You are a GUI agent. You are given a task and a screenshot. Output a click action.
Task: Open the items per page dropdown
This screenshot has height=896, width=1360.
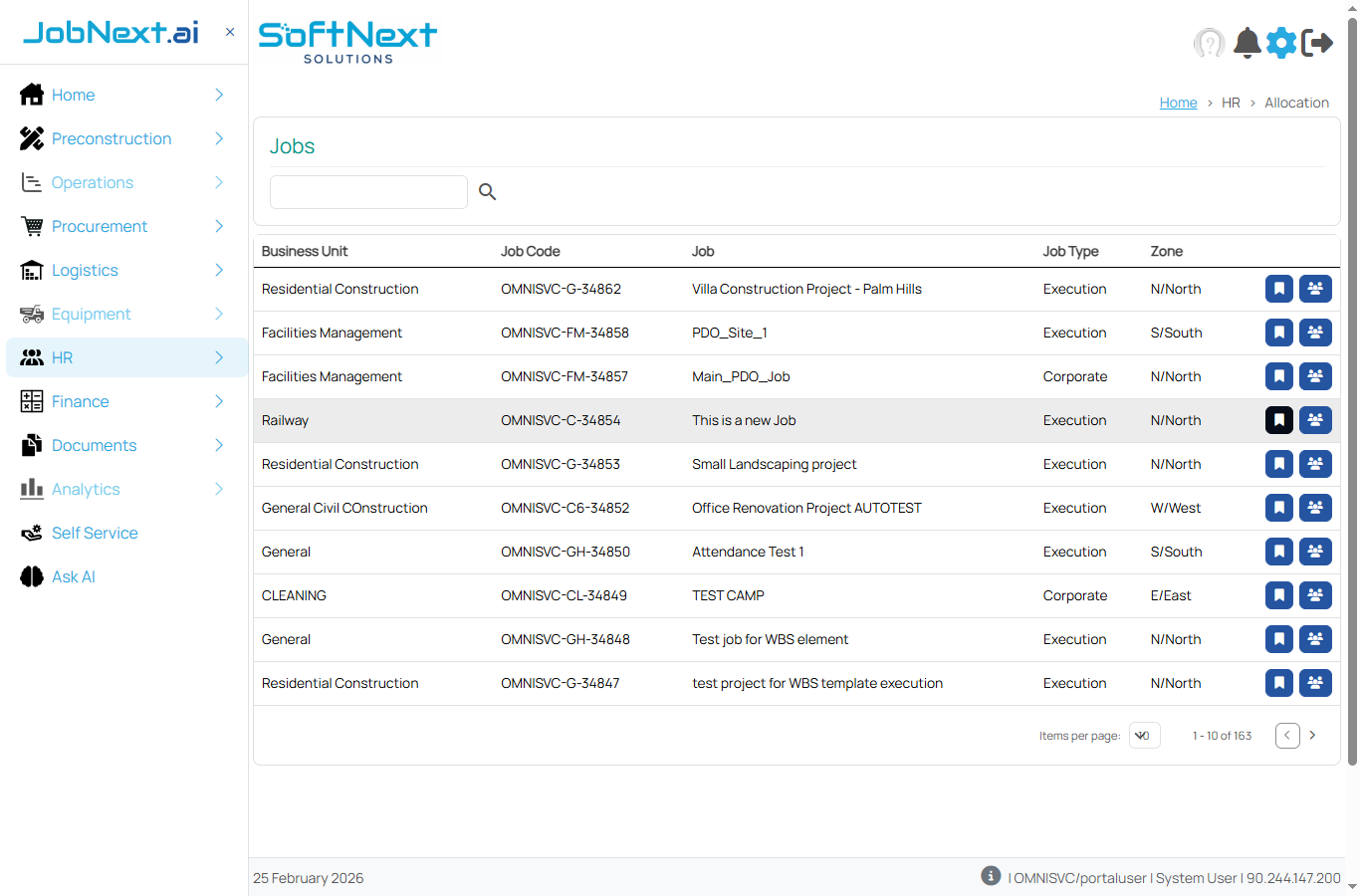pos(1144,735)
